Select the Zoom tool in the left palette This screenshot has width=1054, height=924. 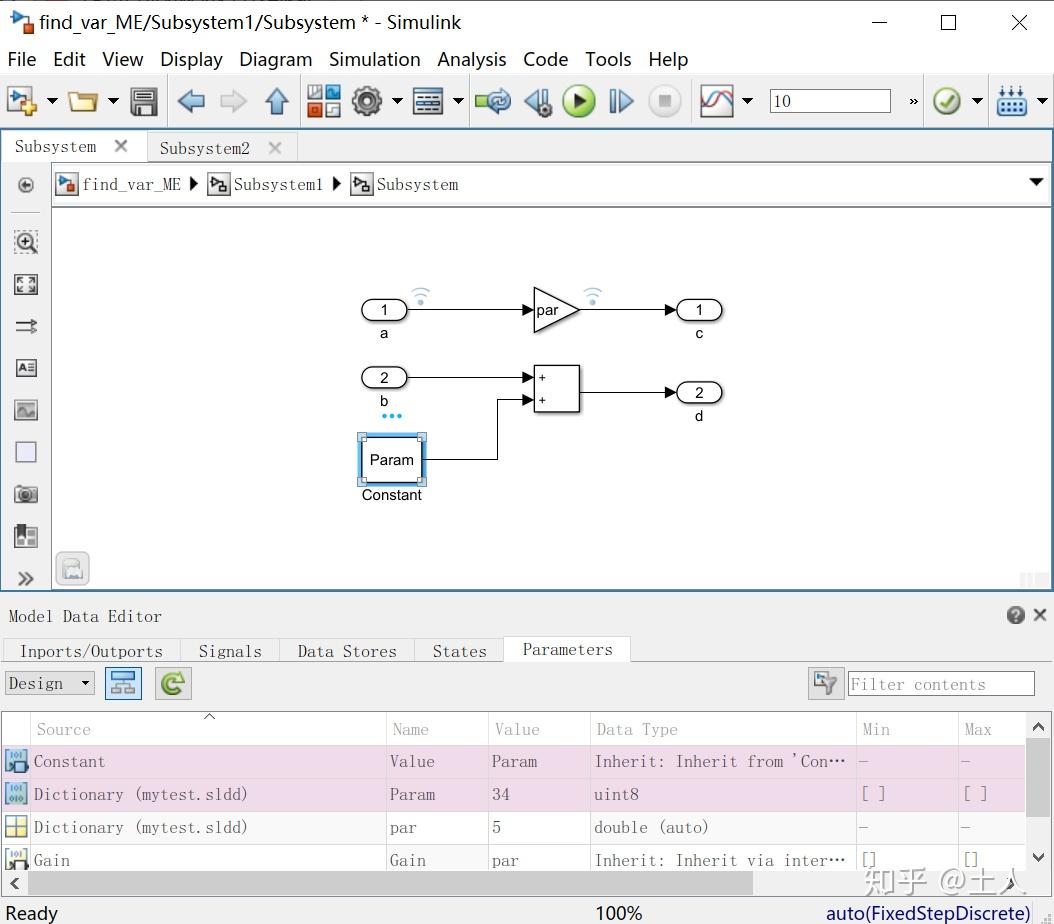coord(25,242)
